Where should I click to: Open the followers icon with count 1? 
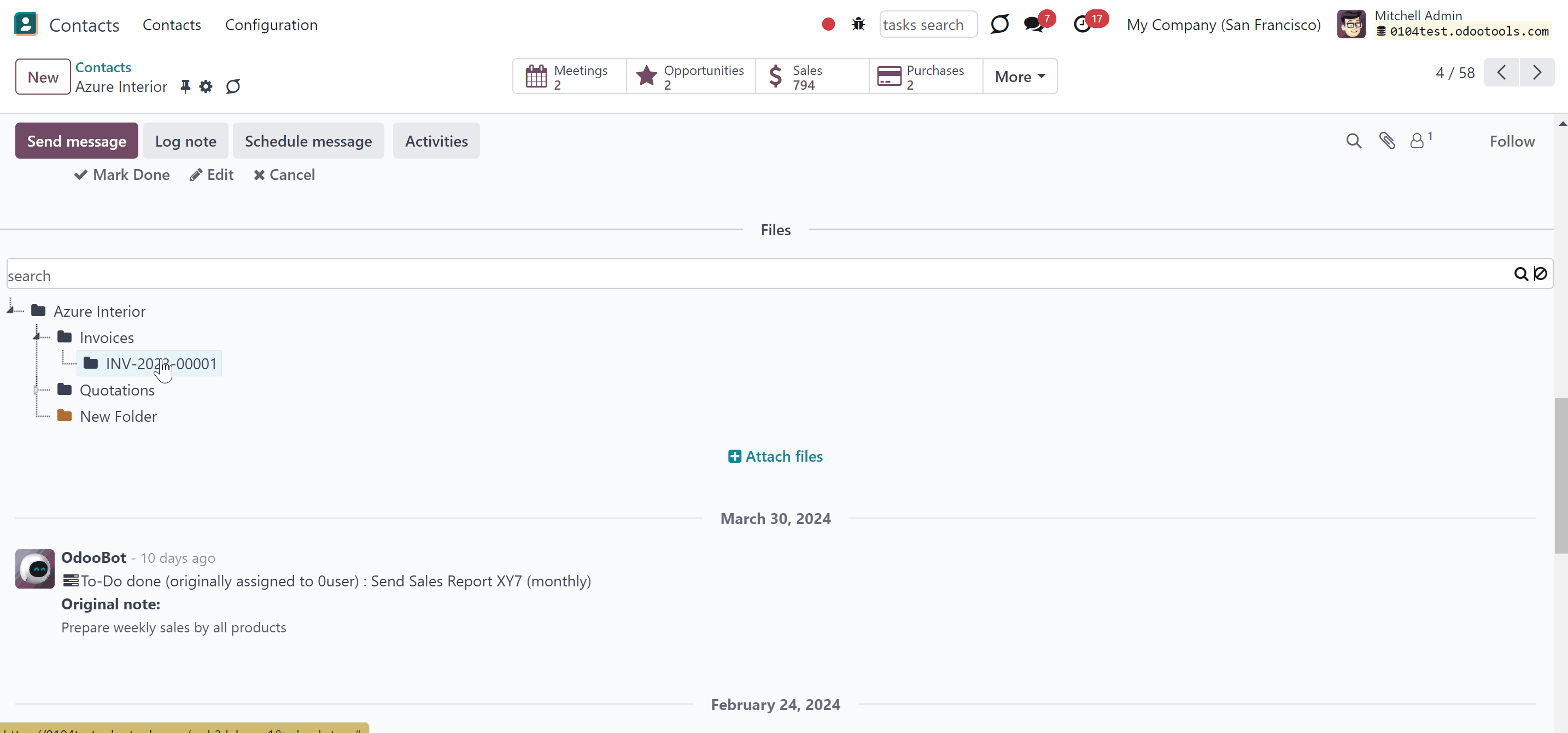coord(1421,140)
